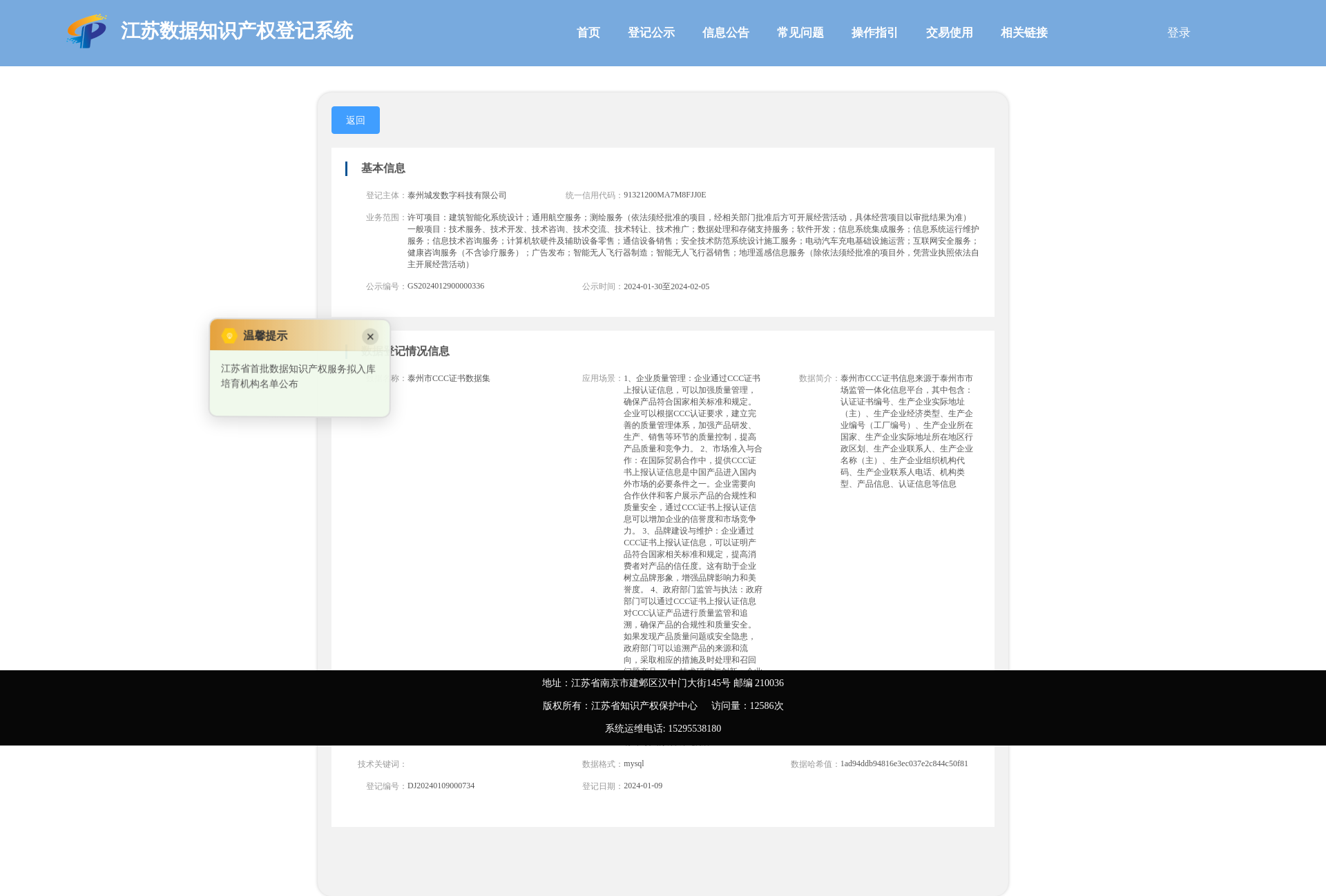This screenshot has height=896, width=1326.
Task: Click the 温馨提示 popup title
Action: tap(265, 335)
